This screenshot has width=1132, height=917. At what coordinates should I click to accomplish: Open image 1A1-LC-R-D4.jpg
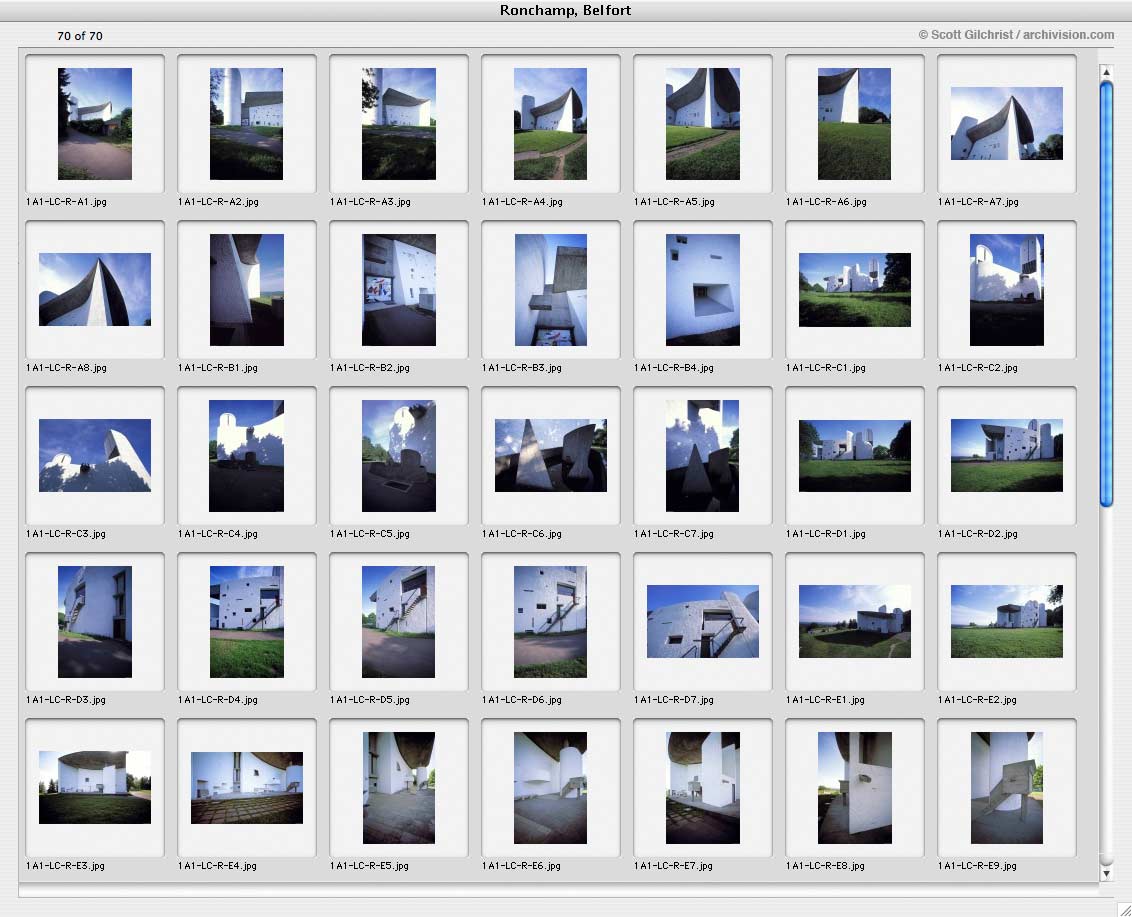(x=246, y=622)
